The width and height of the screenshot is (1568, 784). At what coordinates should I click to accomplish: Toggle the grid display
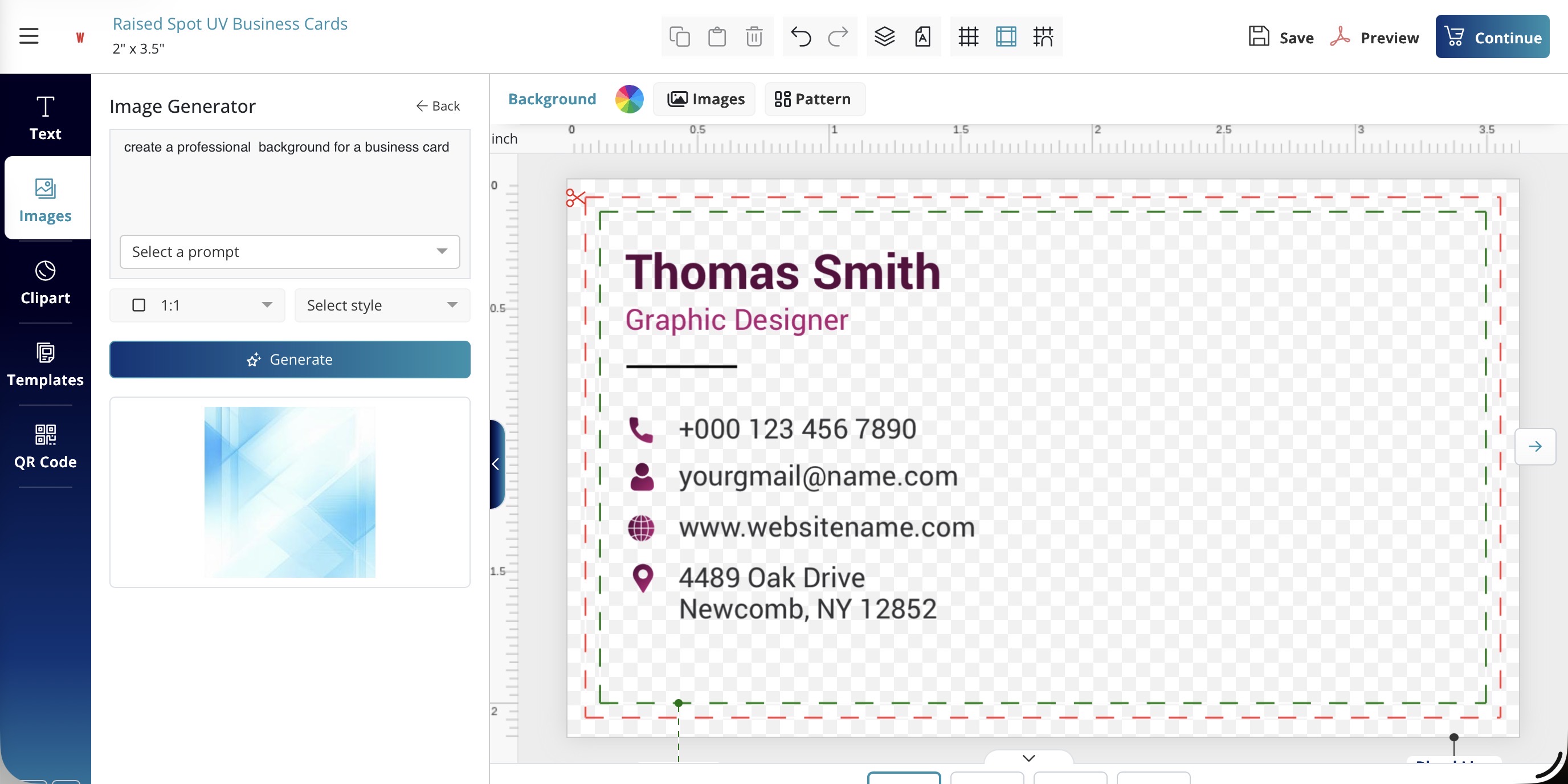(x=968, y=36)
